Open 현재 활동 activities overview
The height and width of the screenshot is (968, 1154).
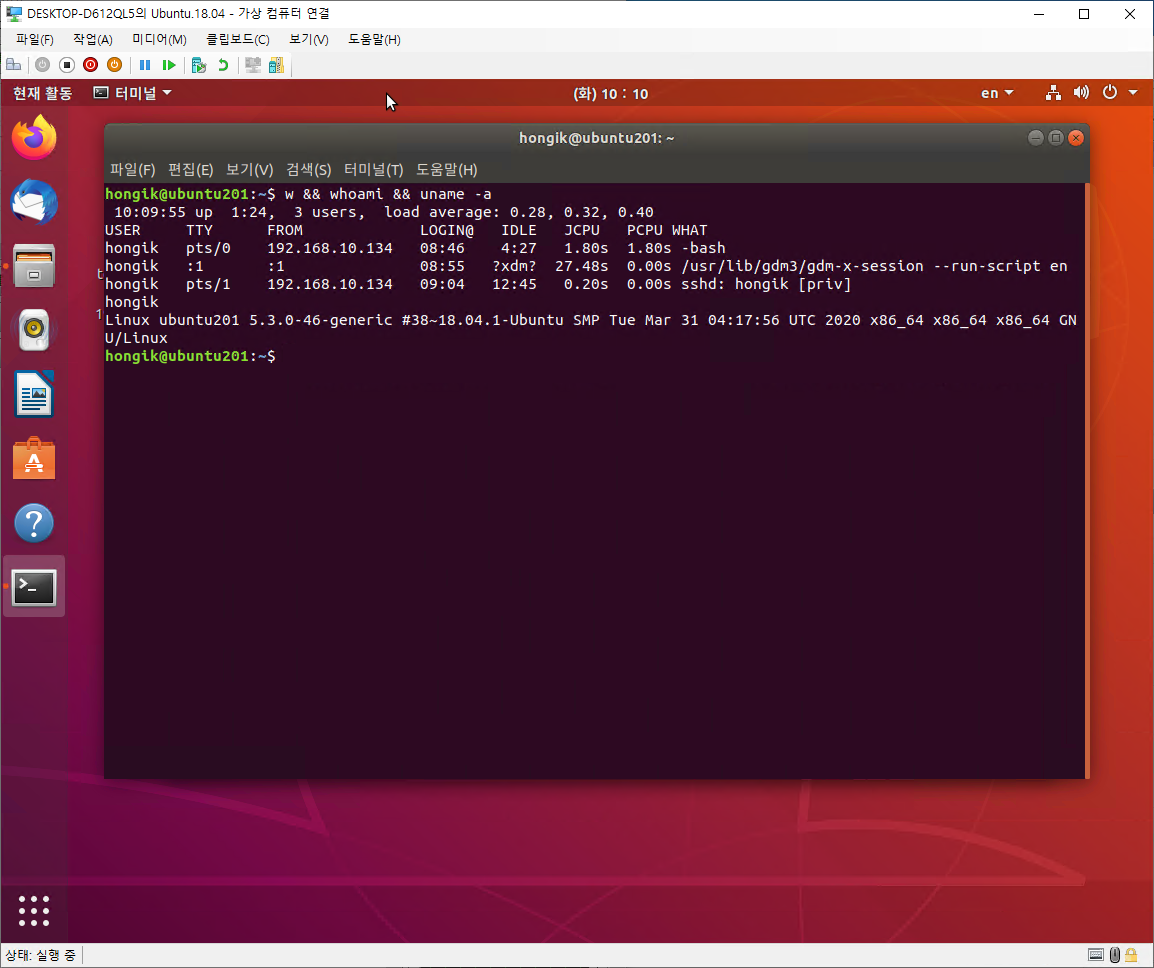[x=43, y=93]
